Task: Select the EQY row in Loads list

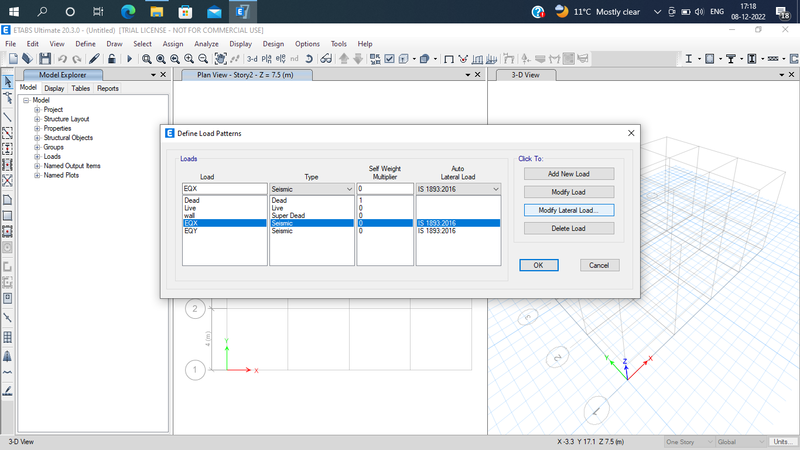Action: (x=224, y=231)
